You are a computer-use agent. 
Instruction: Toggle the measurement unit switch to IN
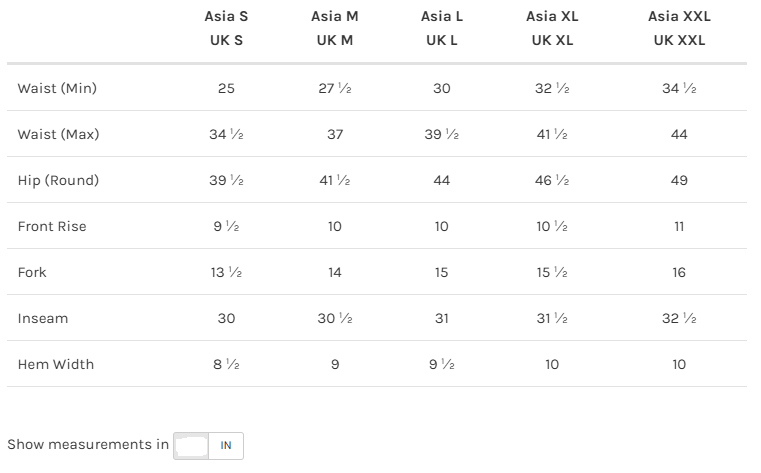(226, 445)
